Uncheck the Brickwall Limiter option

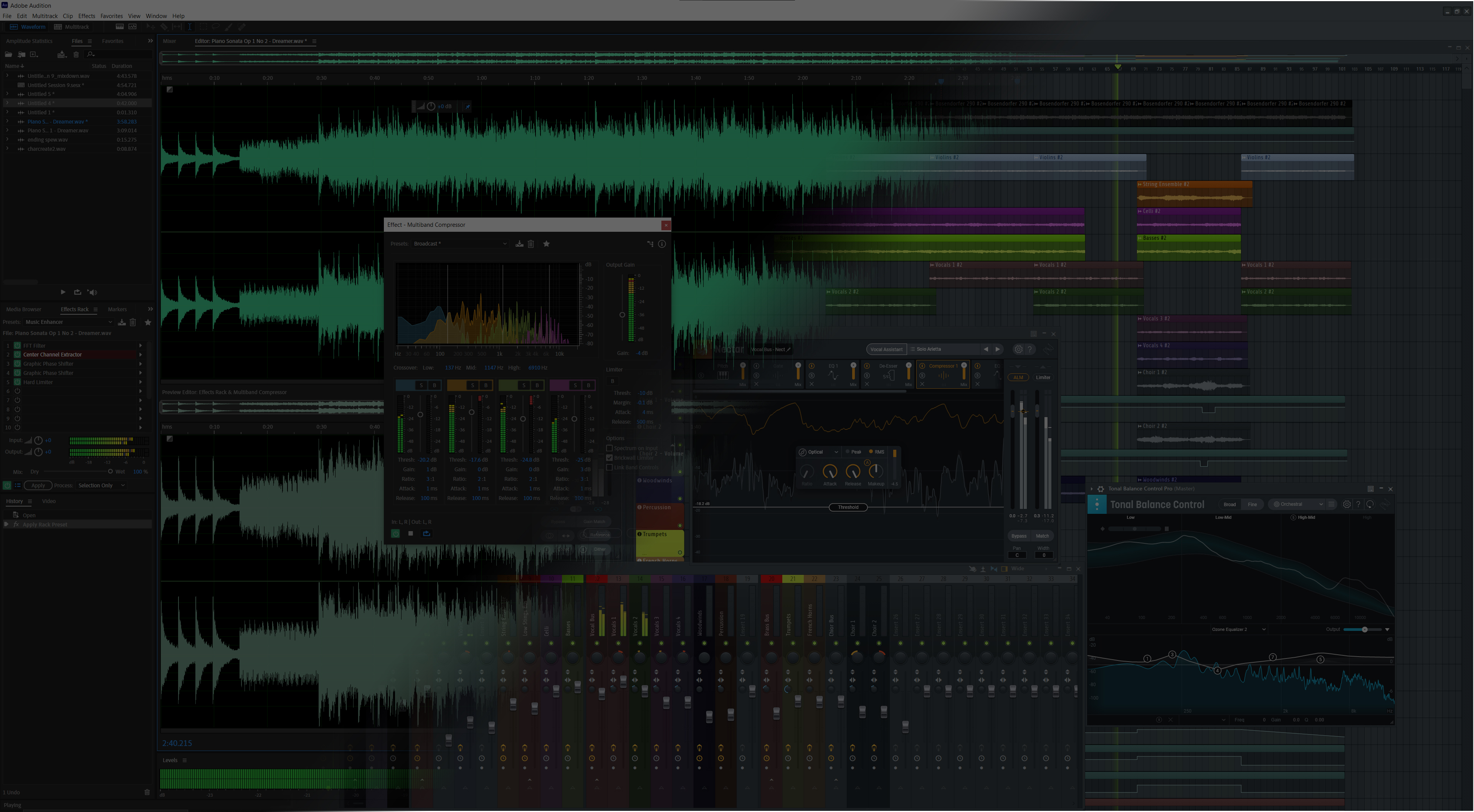(x=610, y=458)
